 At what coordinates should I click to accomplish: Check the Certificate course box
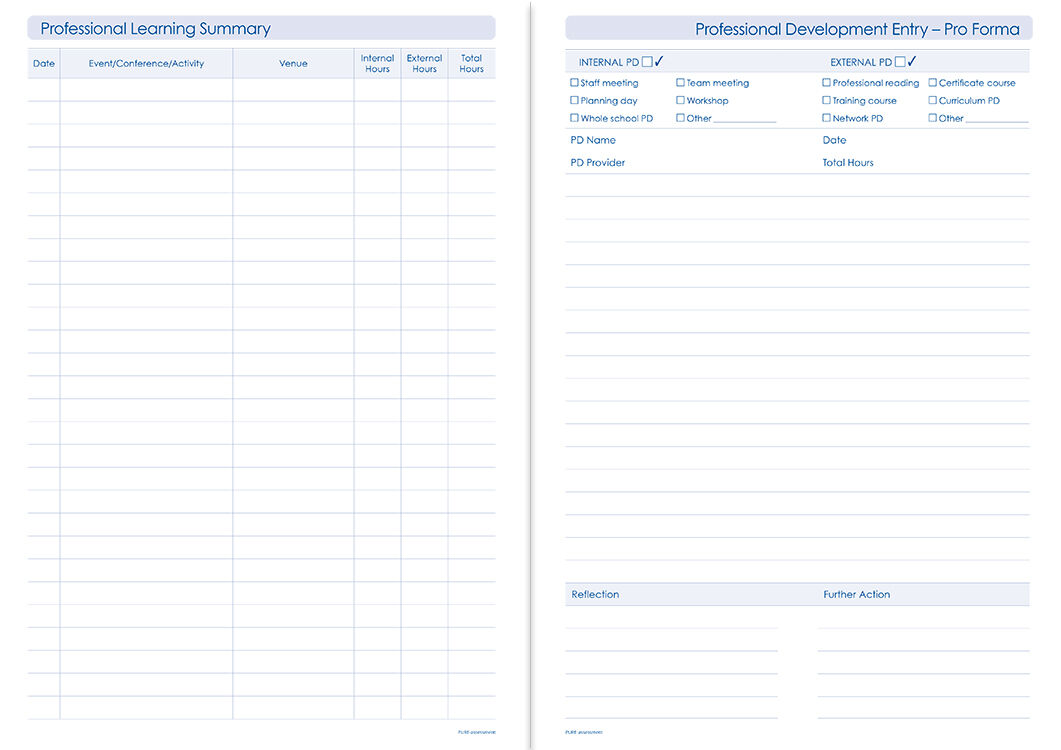click(x=933, y=83)
